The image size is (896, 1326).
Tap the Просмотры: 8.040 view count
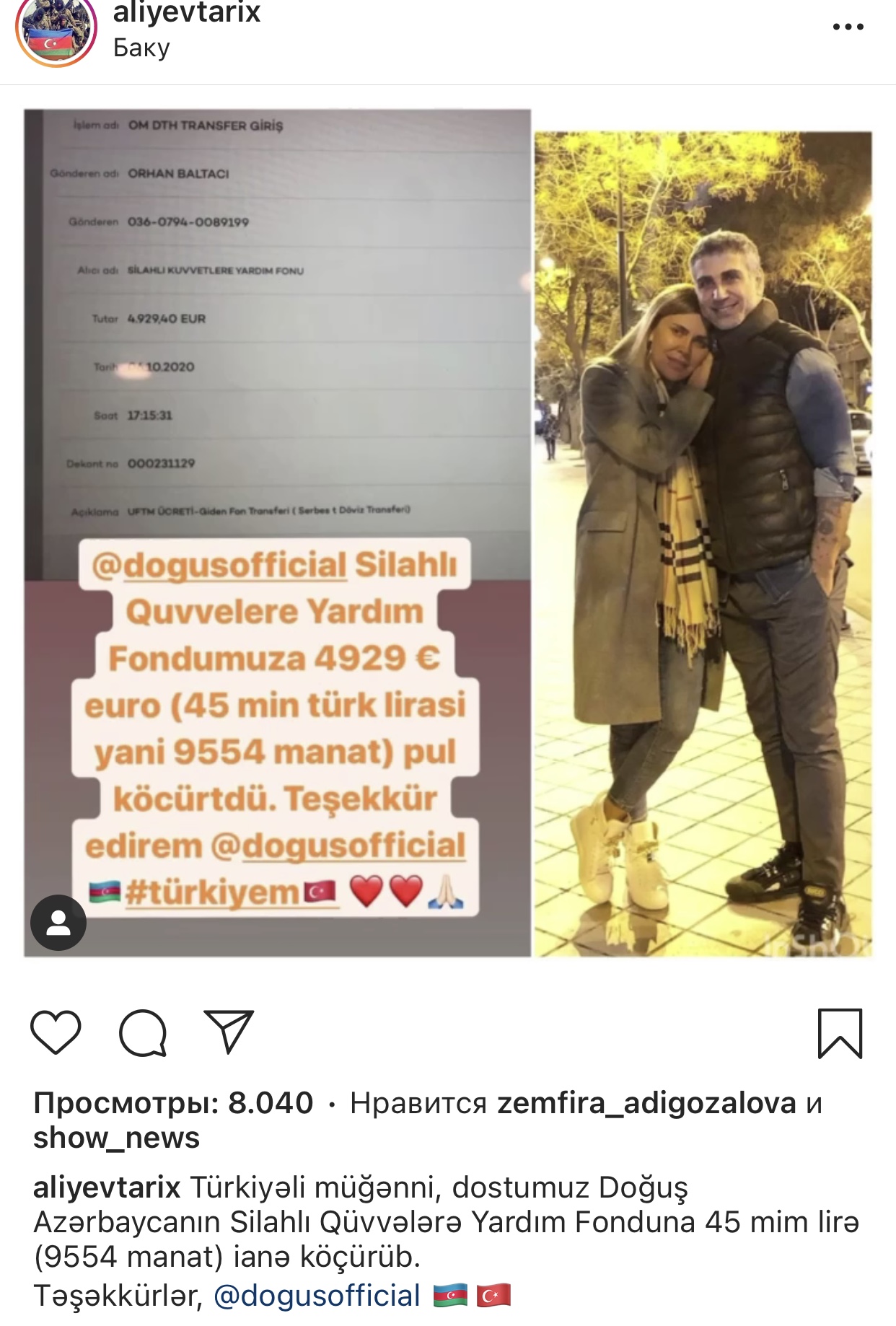[x=173, y=1103]
